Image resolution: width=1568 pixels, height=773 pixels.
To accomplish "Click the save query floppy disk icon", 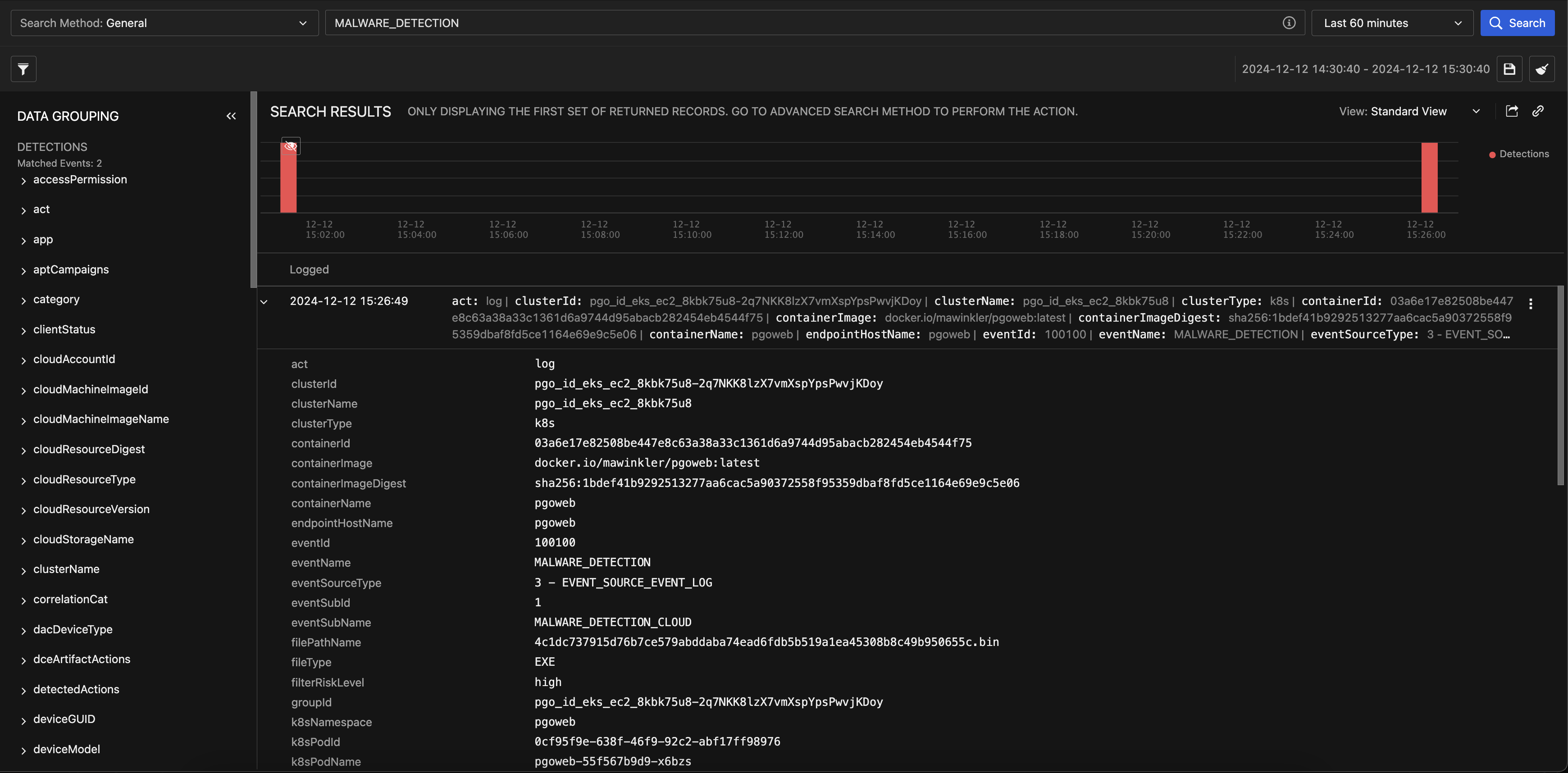I will tap(1509, 69).
